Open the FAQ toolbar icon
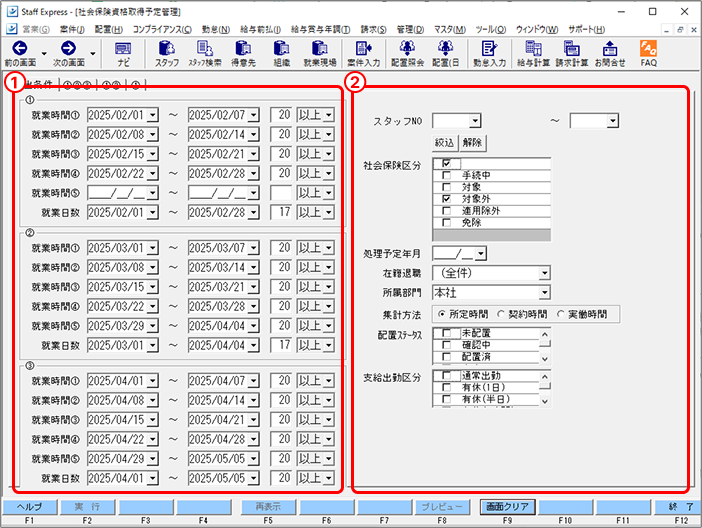The height and width of the screenshot is (528, 702). coord(648,48)
